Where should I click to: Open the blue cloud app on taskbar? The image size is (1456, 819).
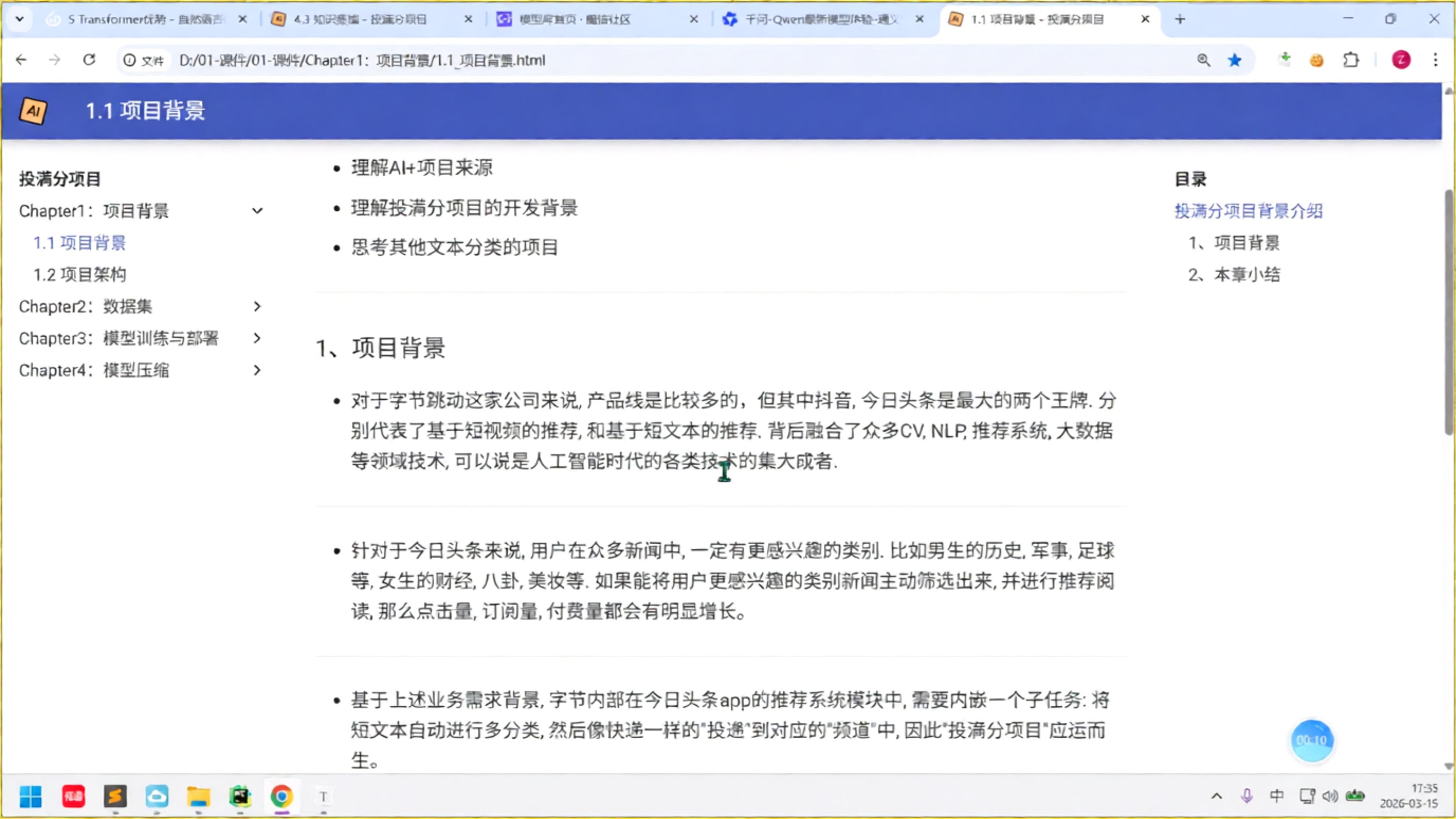click(x=157, y=797)
